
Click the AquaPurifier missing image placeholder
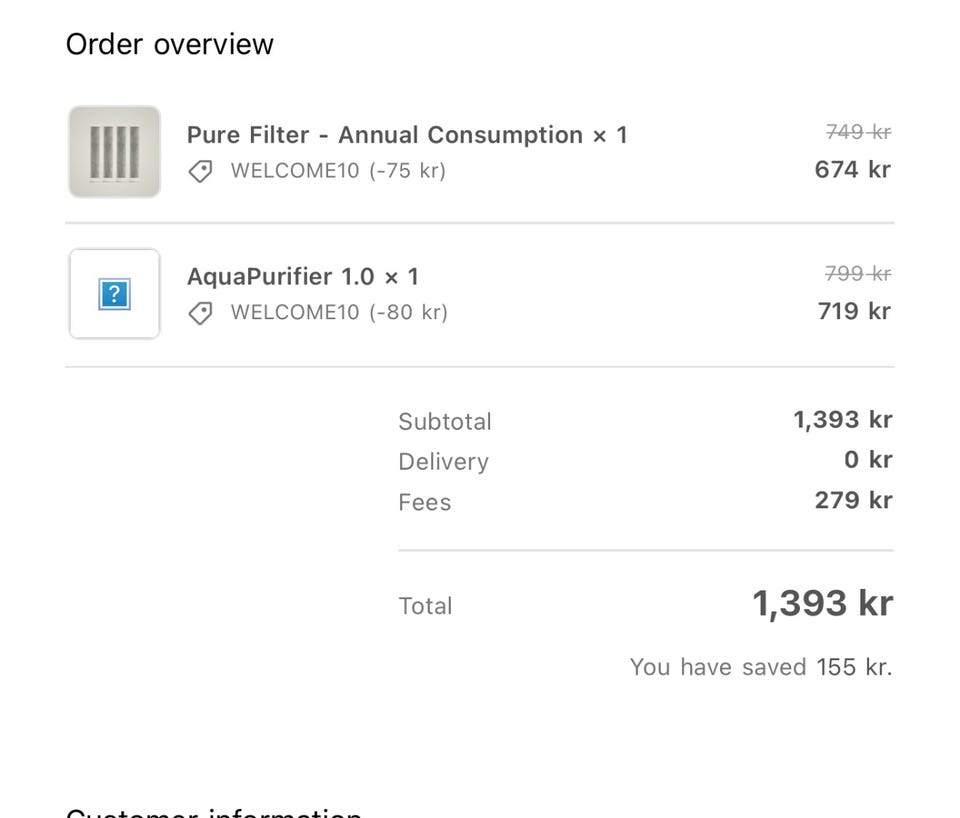click(114, 294)
